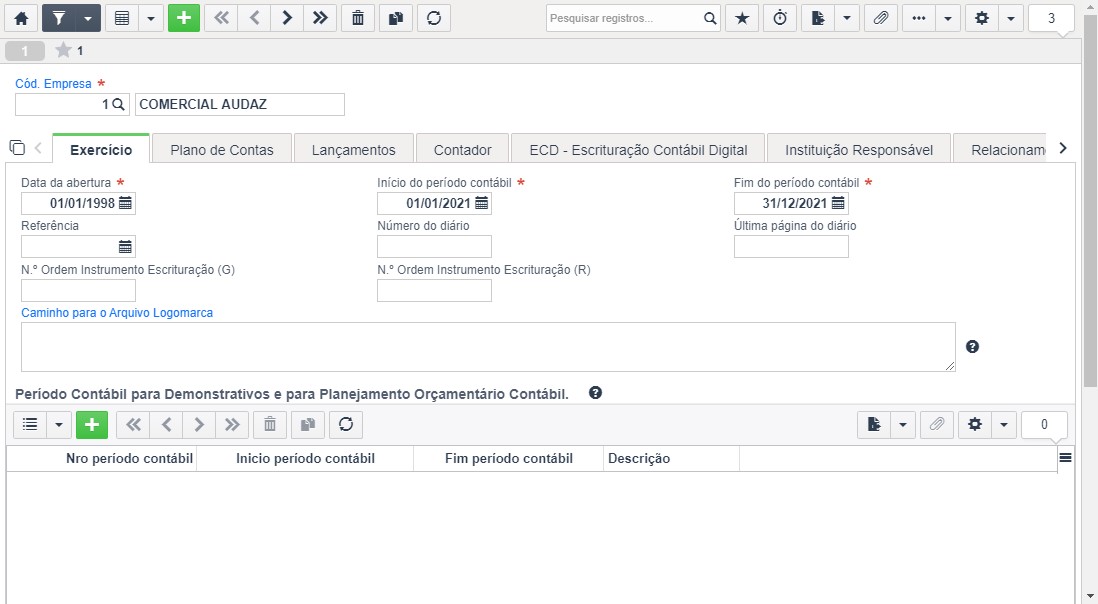1098x604 pixels.
Task: Open calendar for Referência field
Action: pos(125,246)
